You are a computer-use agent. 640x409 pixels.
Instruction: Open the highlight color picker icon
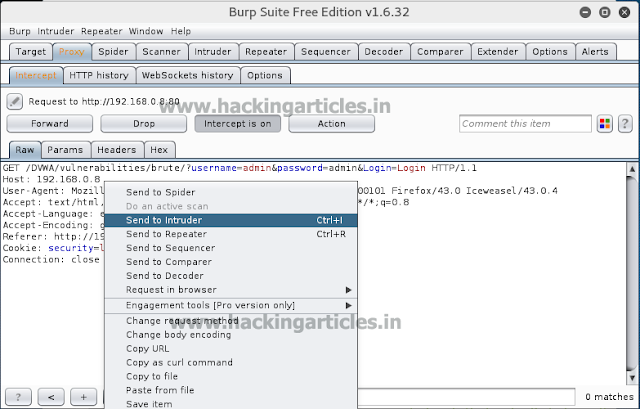pos(604,124)
